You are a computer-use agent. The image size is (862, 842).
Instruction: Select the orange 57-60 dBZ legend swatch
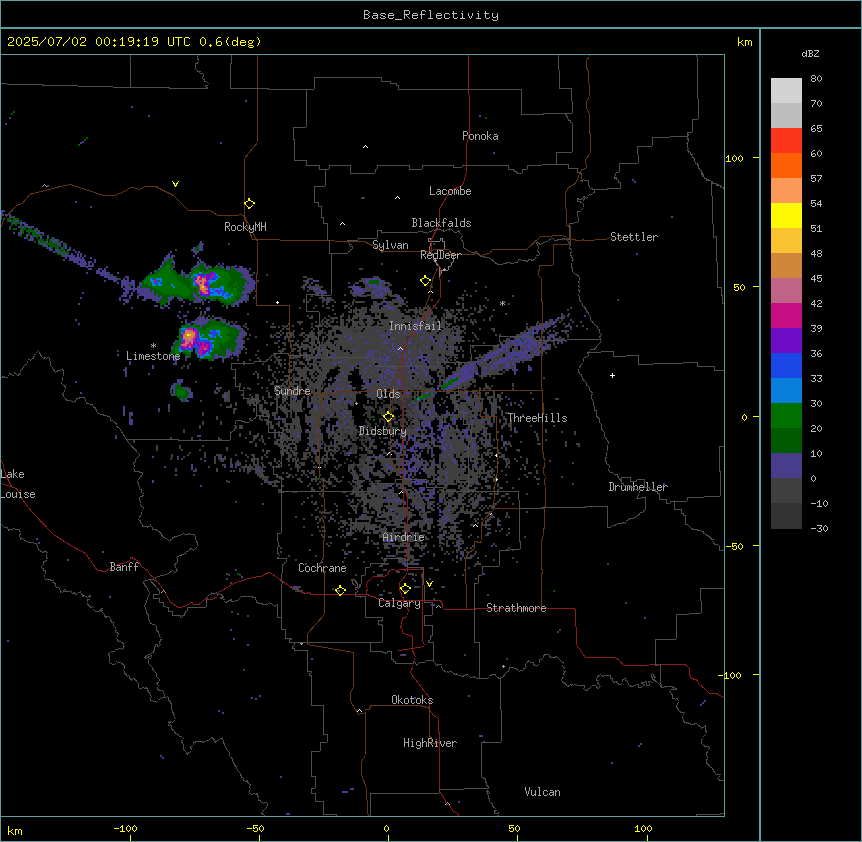coord(786,165)
